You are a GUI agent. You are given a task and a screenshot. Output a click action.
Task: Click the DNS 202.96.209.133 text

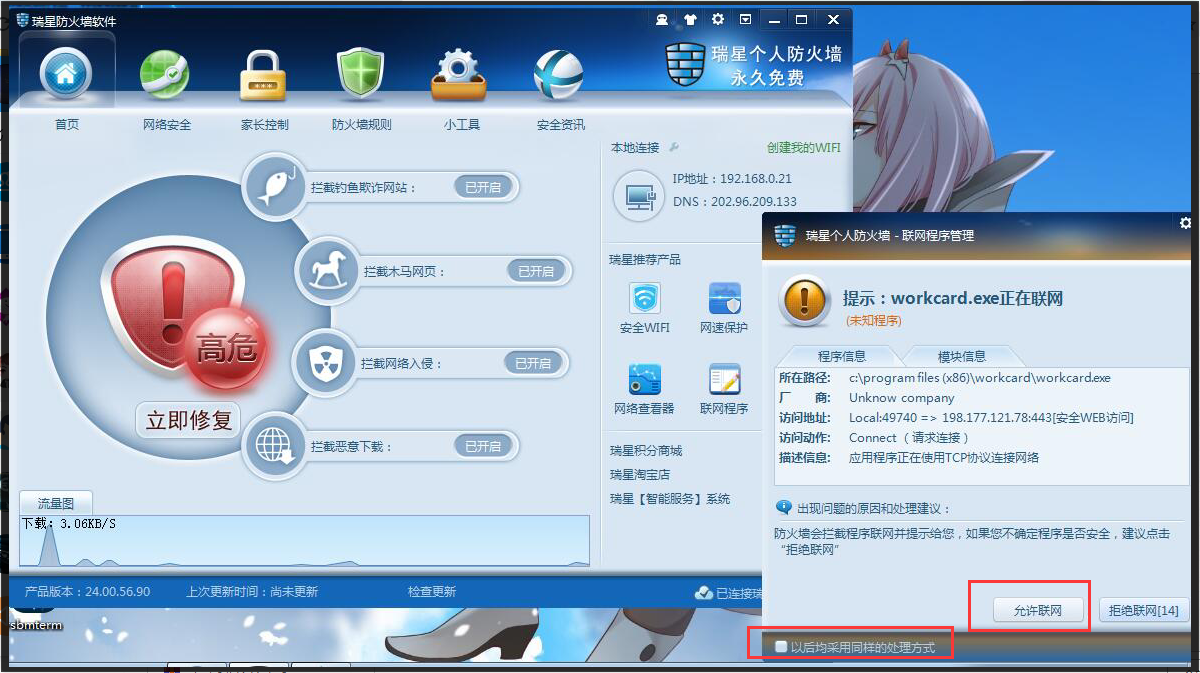click(x=734, y=201)
